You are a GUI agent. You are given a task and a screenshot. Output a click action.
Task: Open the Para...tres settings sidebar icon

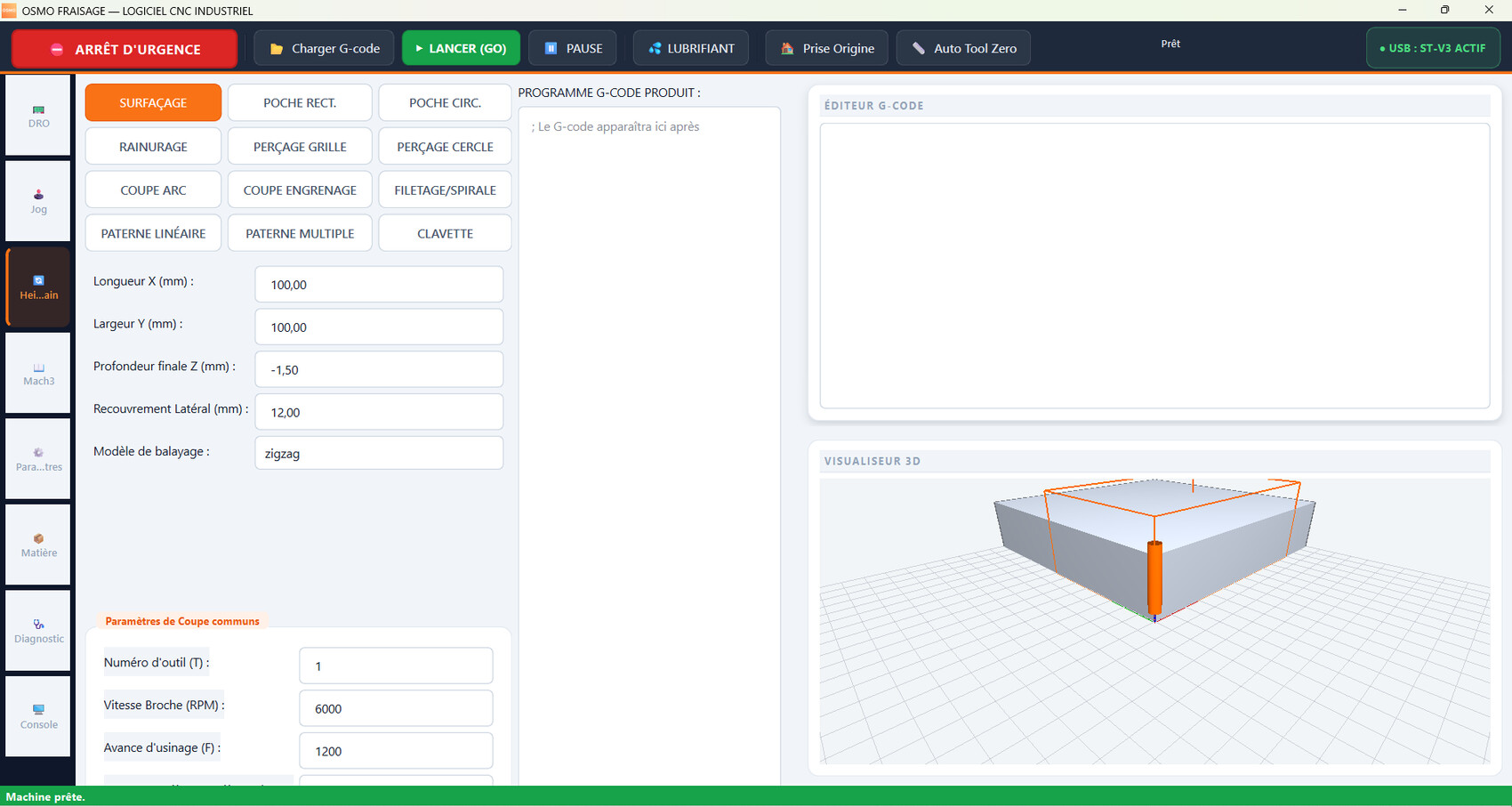(x=38, y=459)
